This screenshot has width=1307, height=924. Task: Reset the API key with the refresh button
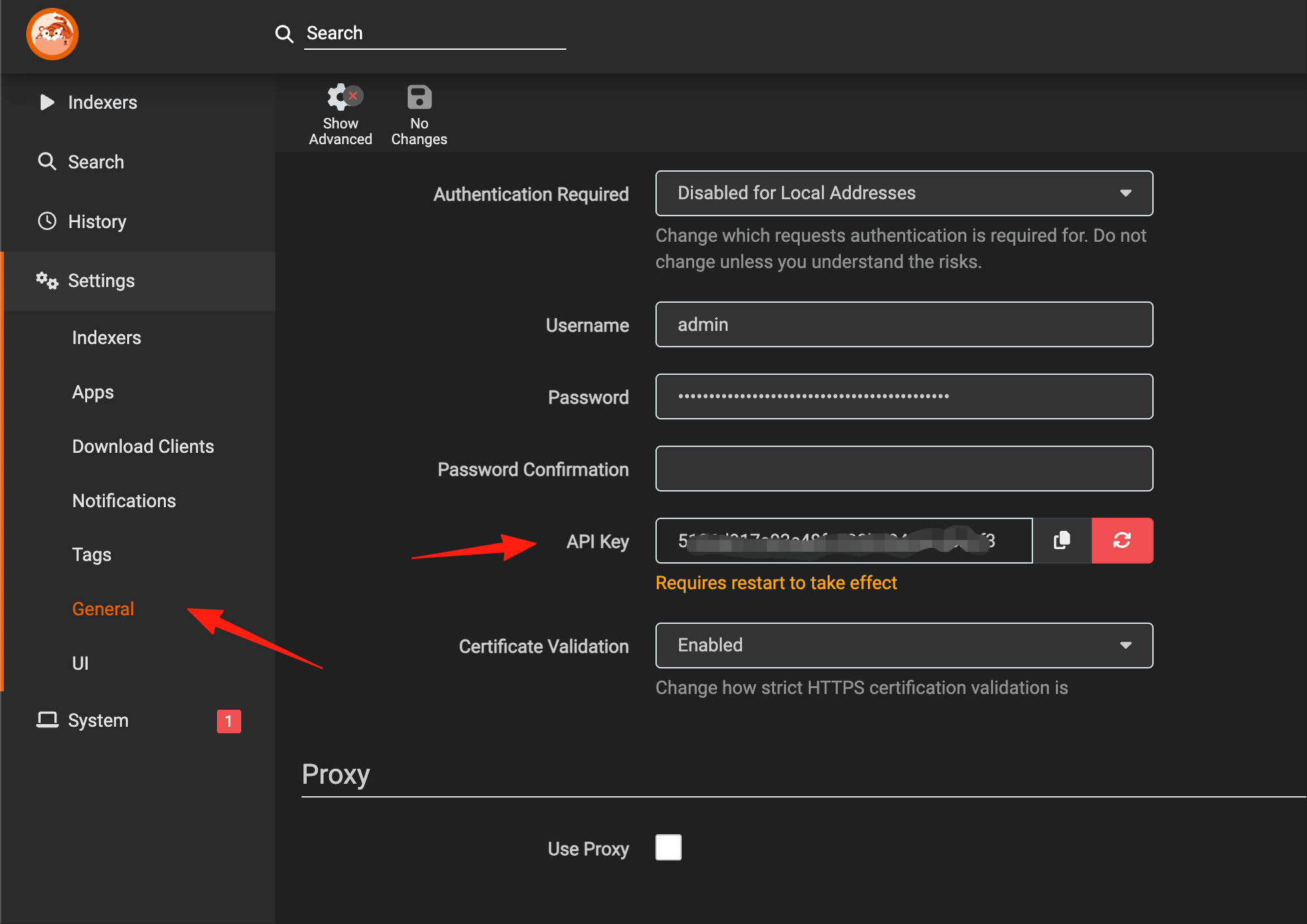coord(1122,541)
